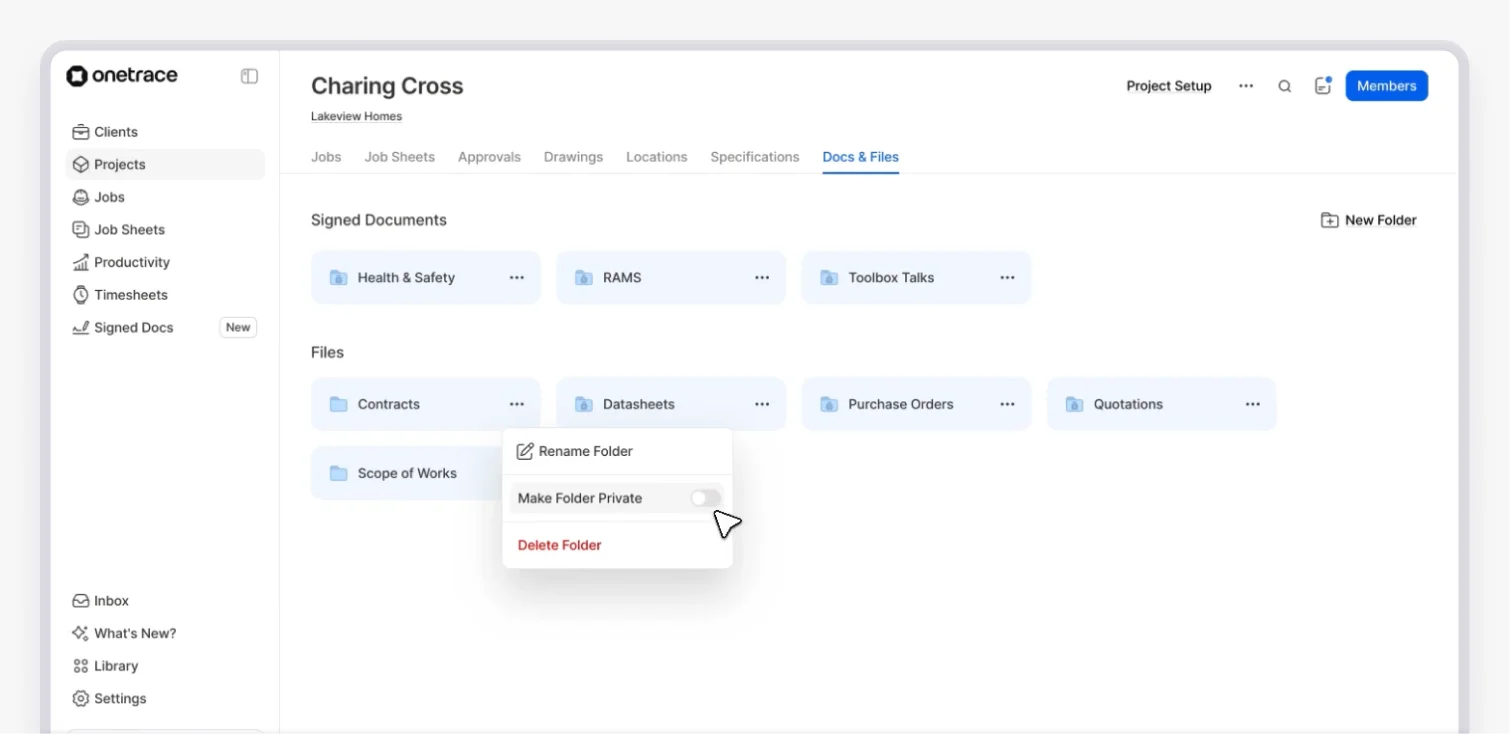This screenshot has width=1510, height=734.
Task: Open the header more options menu
Action: (1246, 86)
